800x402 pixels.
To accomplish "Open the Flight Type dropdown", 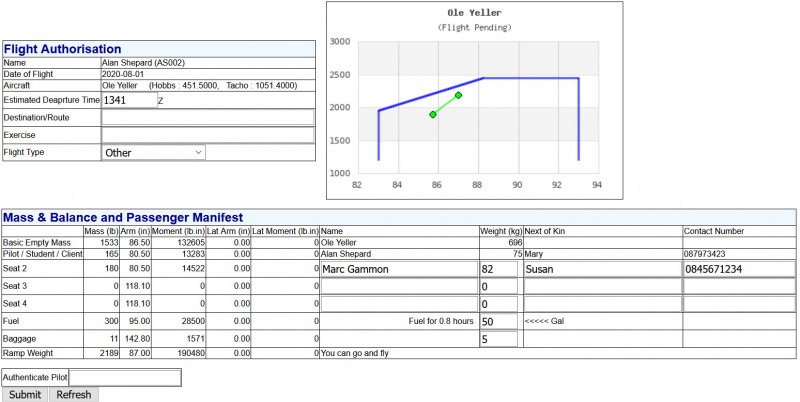I will coord(154,153).
